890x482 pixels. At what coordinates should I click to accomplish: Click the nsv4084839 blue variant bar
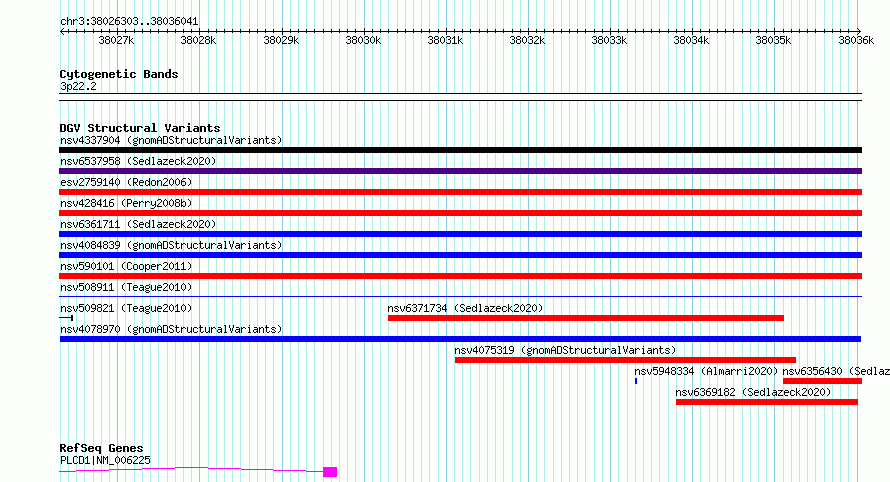(x=460, y=255)
